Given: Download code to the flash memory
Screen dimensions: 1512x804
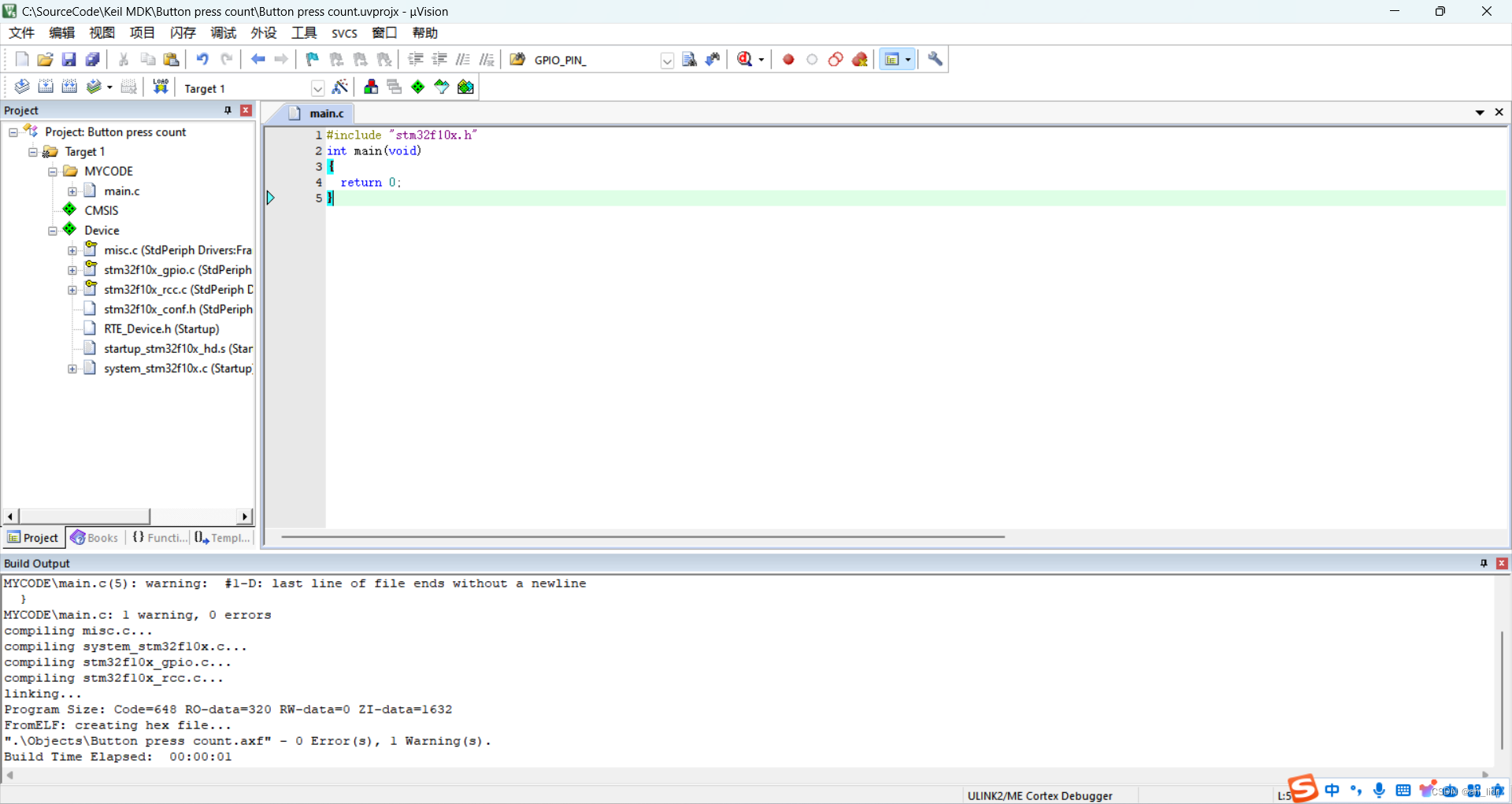Looking at the screenshot, I should coord(160,87).
